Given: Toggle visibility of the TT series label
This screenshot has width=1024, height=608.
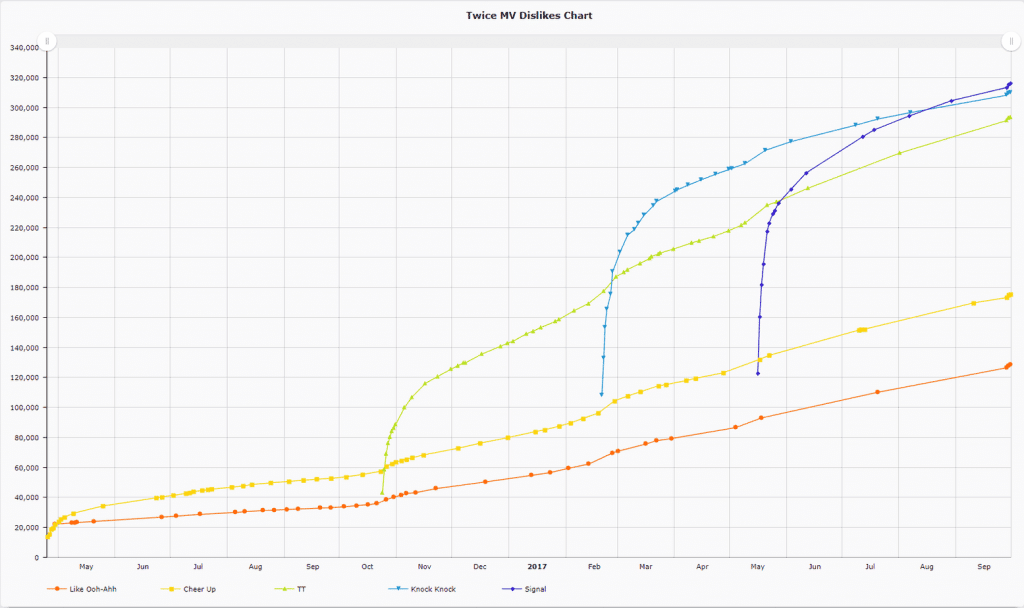Looking at the screenshot, I should [301, 589].
